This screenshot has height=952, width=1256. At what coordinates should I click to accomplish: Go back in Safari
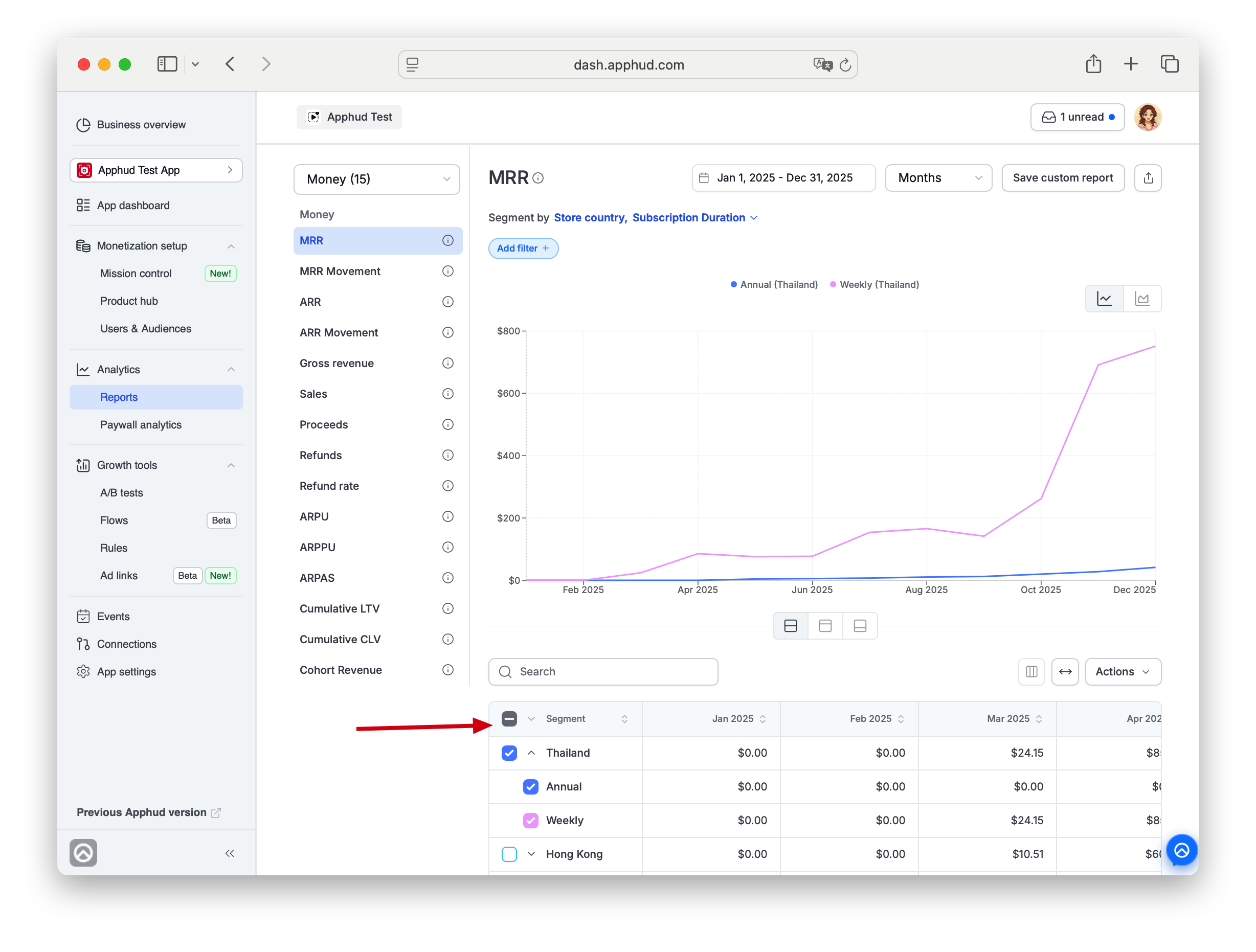[x=230, y=64]
